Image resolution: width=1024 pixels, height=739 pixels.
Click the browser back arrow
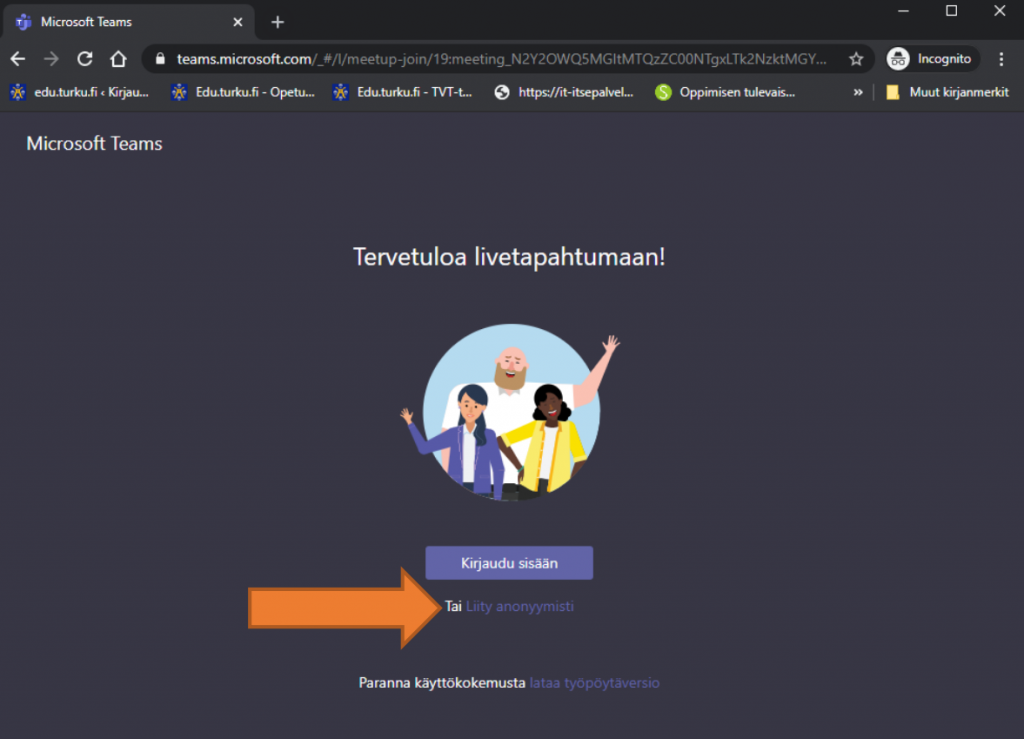click(18, 59)
